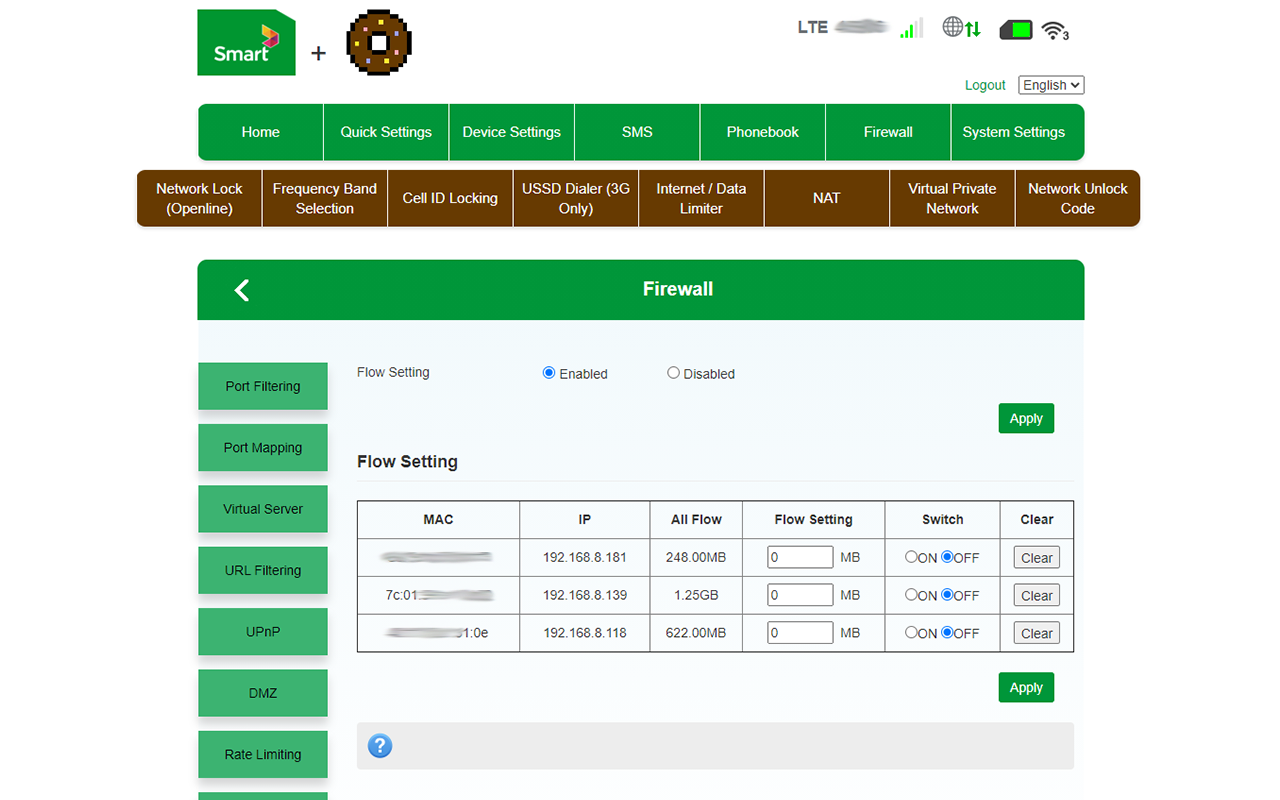This screenshot has height=800, width=1280.
Task: Click the Smart logo
Action: click(x=246, y=43)
